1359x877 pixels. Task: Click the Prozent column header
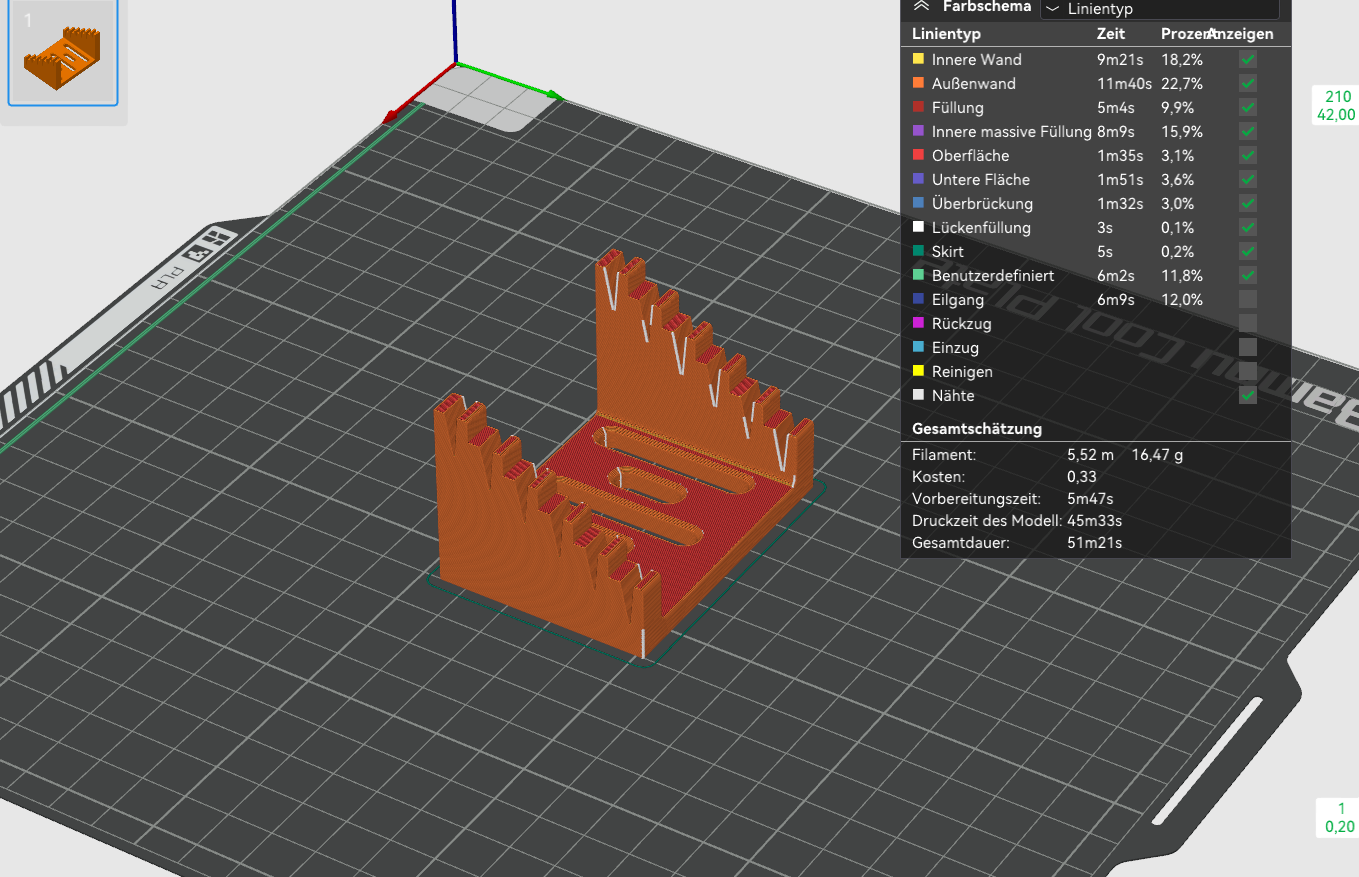pos(1185,34)
